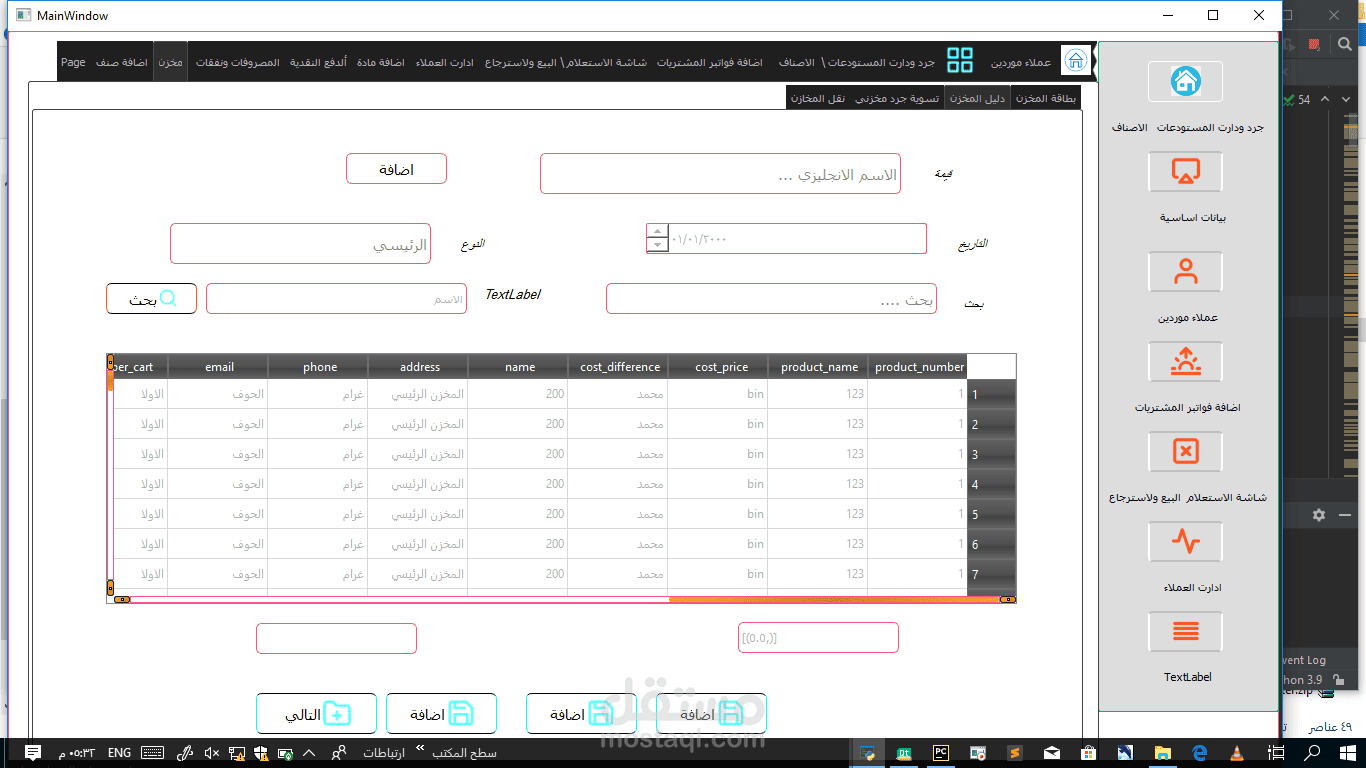1366x768 pixels.
Task: Switch to اضافة فواتير المشتريات top tab
Action: coord(710,62)
